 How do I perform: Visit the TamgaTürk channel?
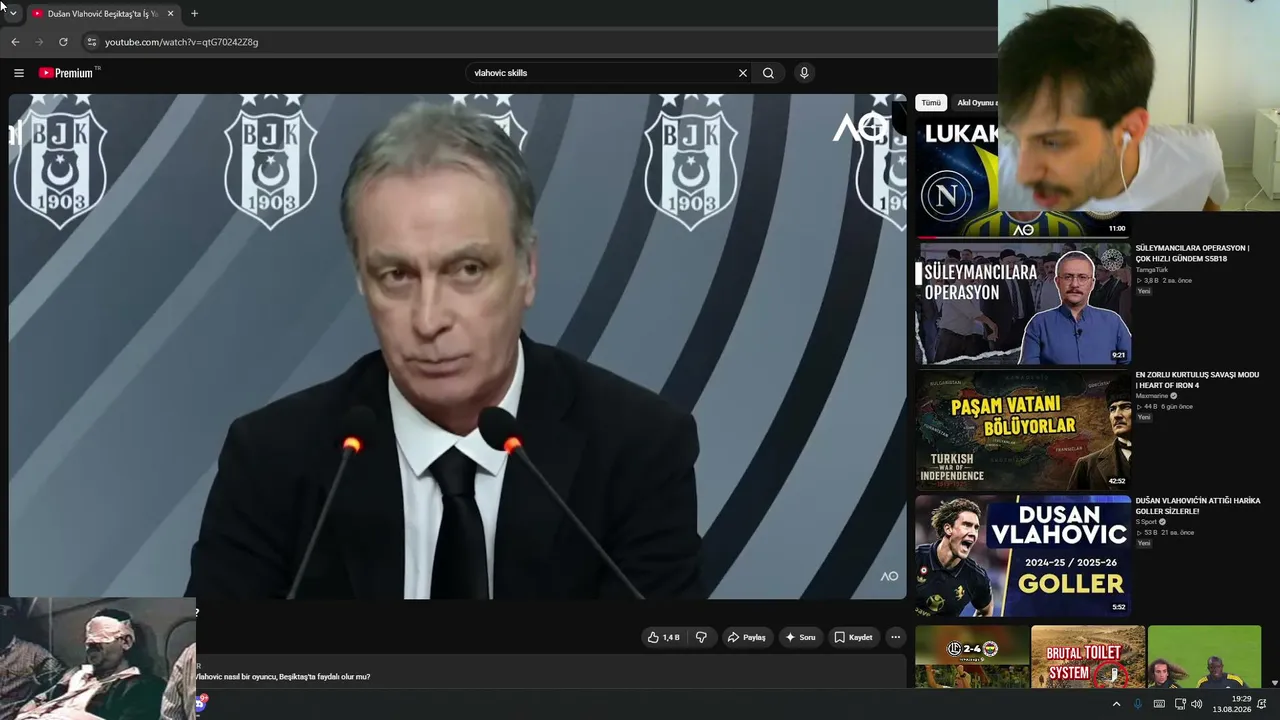click(1152, 270)
